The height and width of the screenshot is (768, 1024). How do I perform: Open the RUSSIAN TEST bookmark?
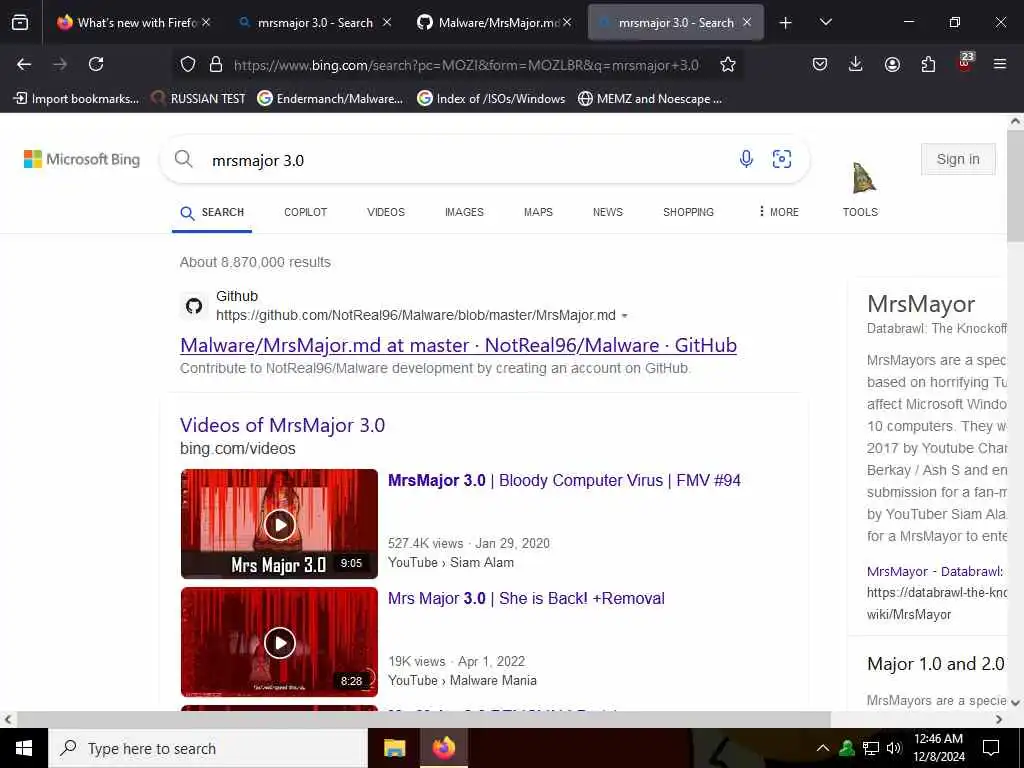pos(199,99)
